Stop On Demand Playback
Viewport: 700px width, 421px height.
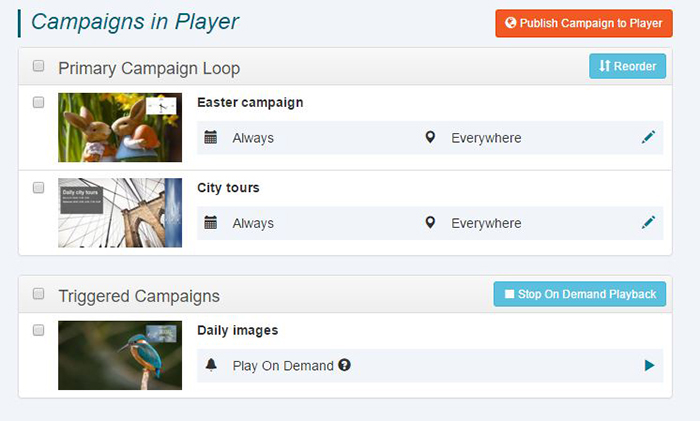pyautogui.click(x=579, y=294)
